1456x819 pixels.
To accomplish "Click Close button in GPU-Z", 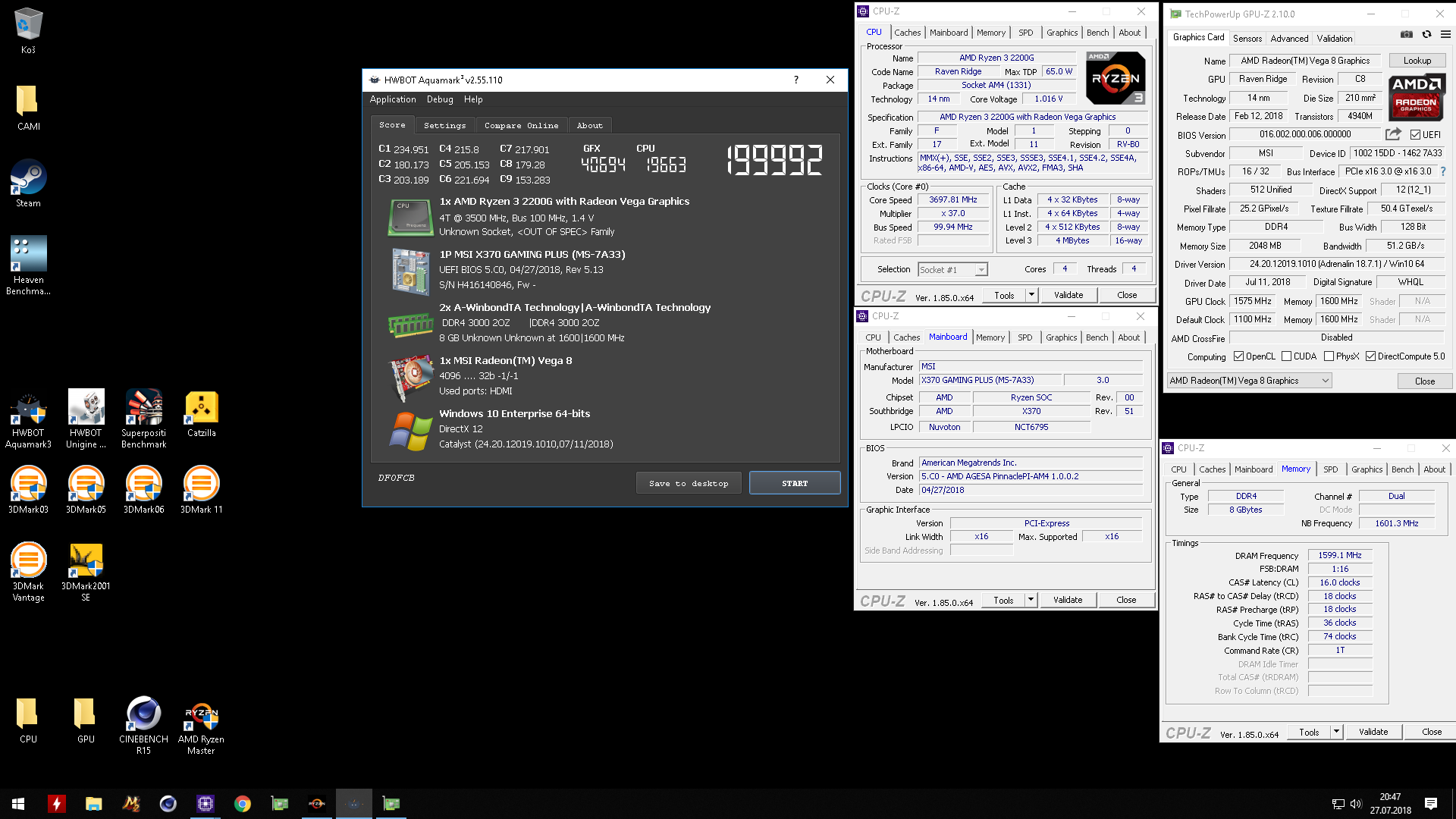I will tap(1424, 381).
